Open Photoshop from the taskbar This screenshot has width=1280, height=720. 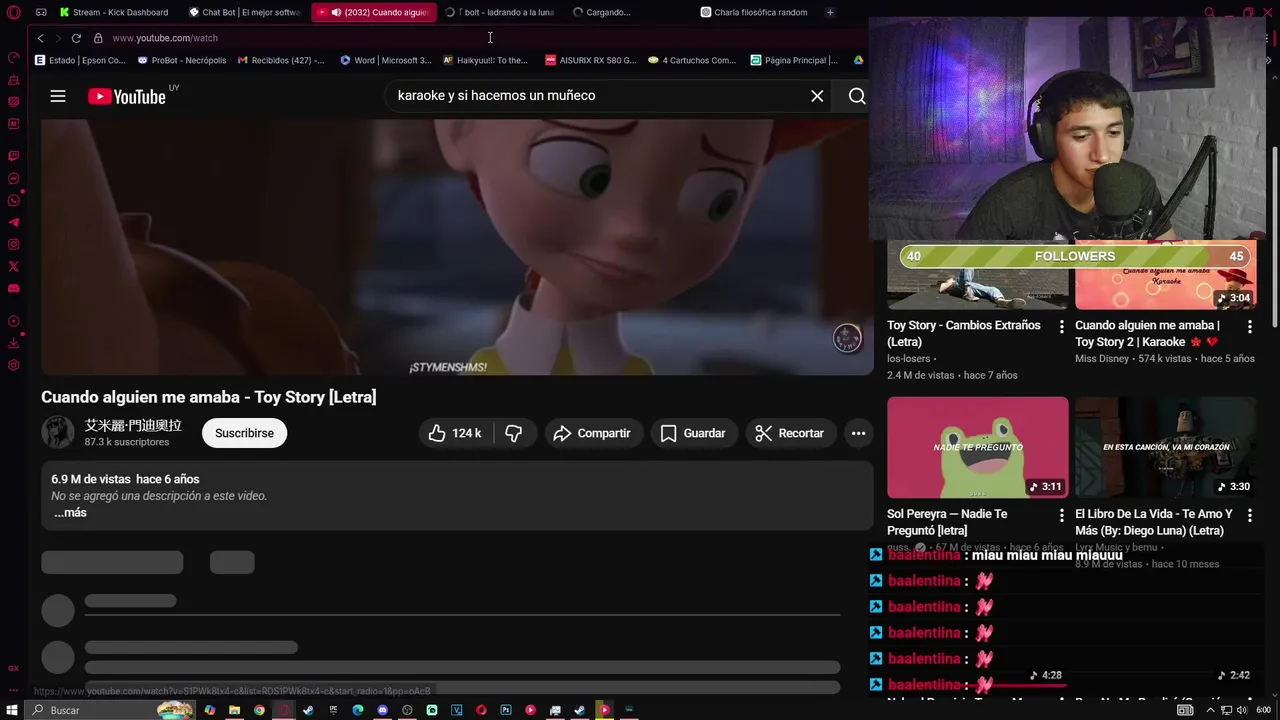coord(506,710)
